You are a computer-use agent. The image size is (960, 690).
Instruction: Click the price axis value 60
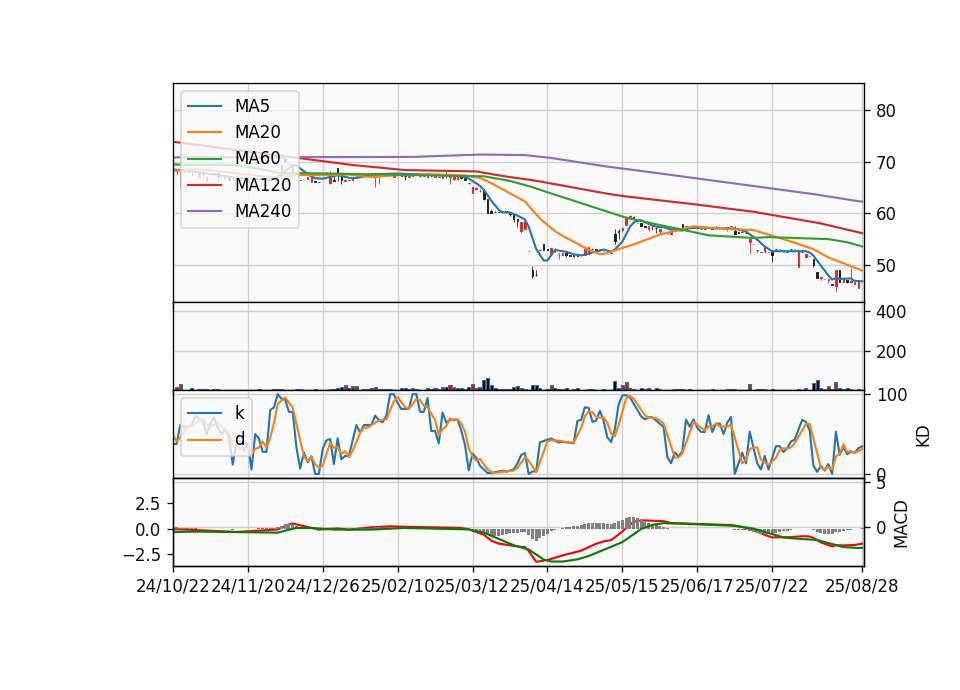[885, 214]
